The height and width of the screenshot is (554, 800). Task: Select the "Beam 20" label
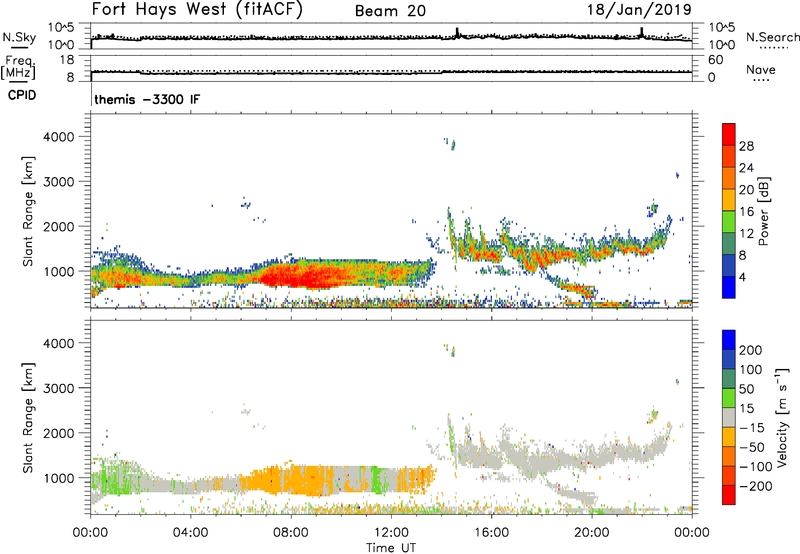390,11
